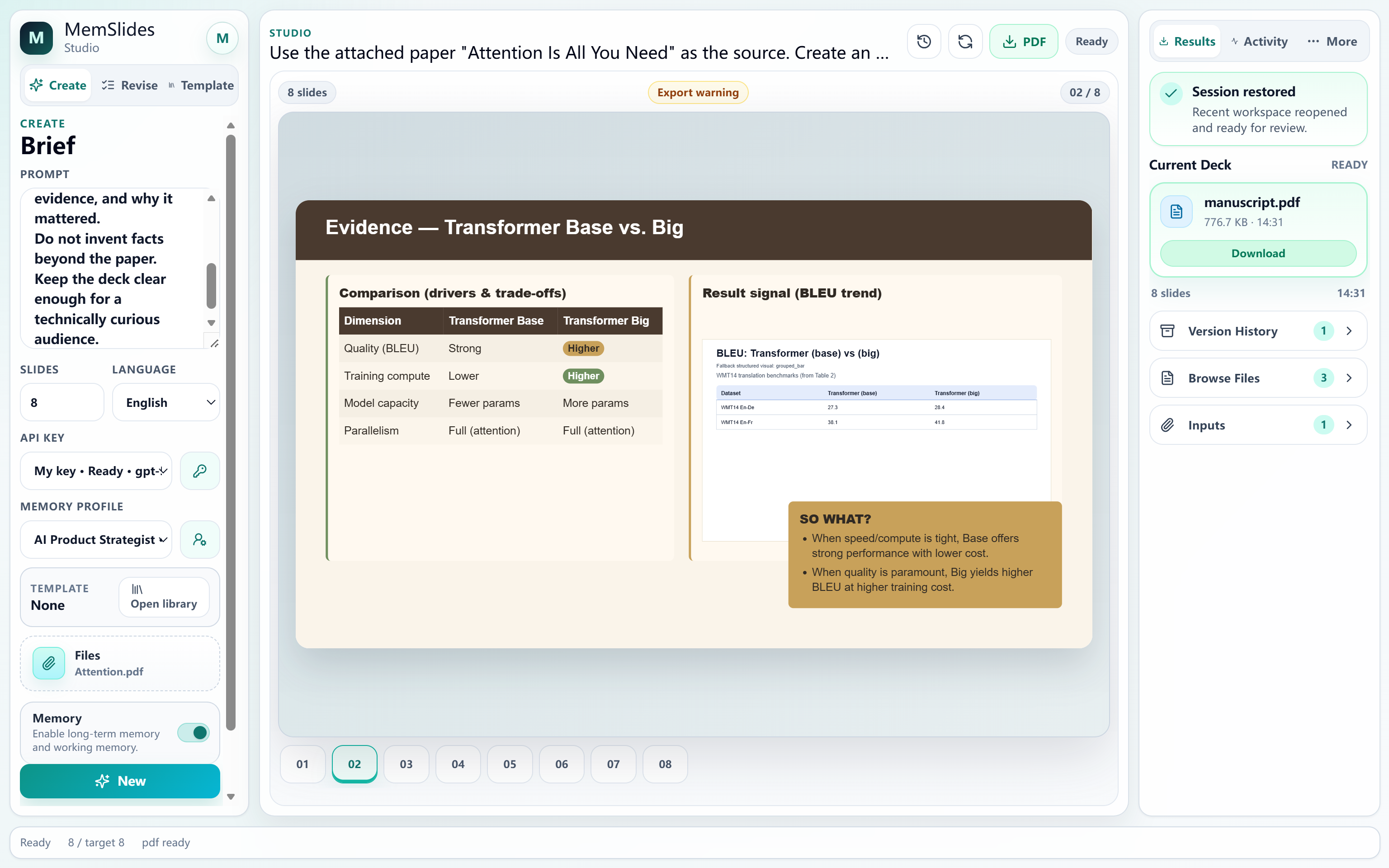Open the AI Product Strategist profile dropdown
The image size is (1389, 868).
point(96,540)
